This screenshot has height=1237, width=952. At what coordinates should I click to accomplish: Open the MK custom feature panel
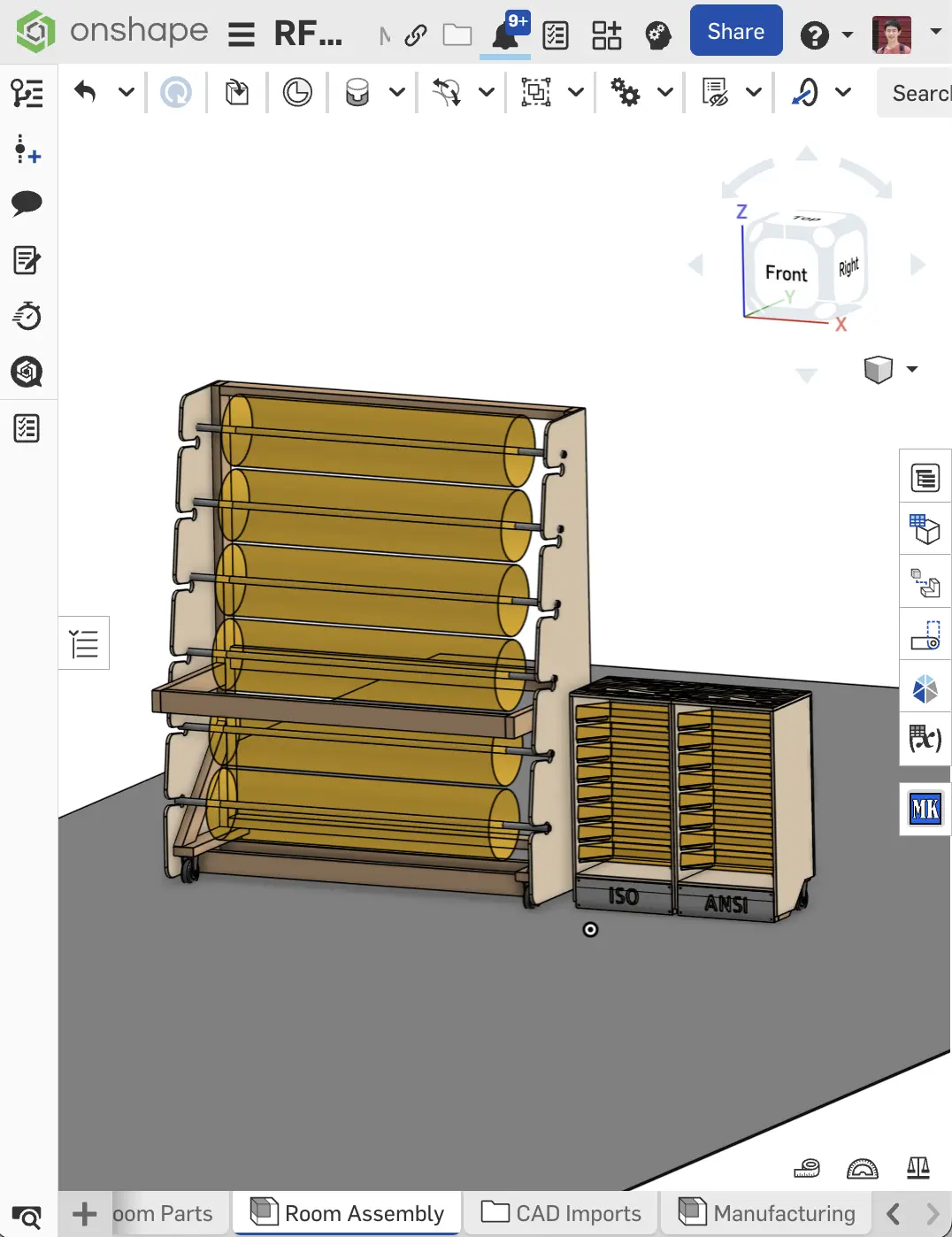(x=925, y=809)
